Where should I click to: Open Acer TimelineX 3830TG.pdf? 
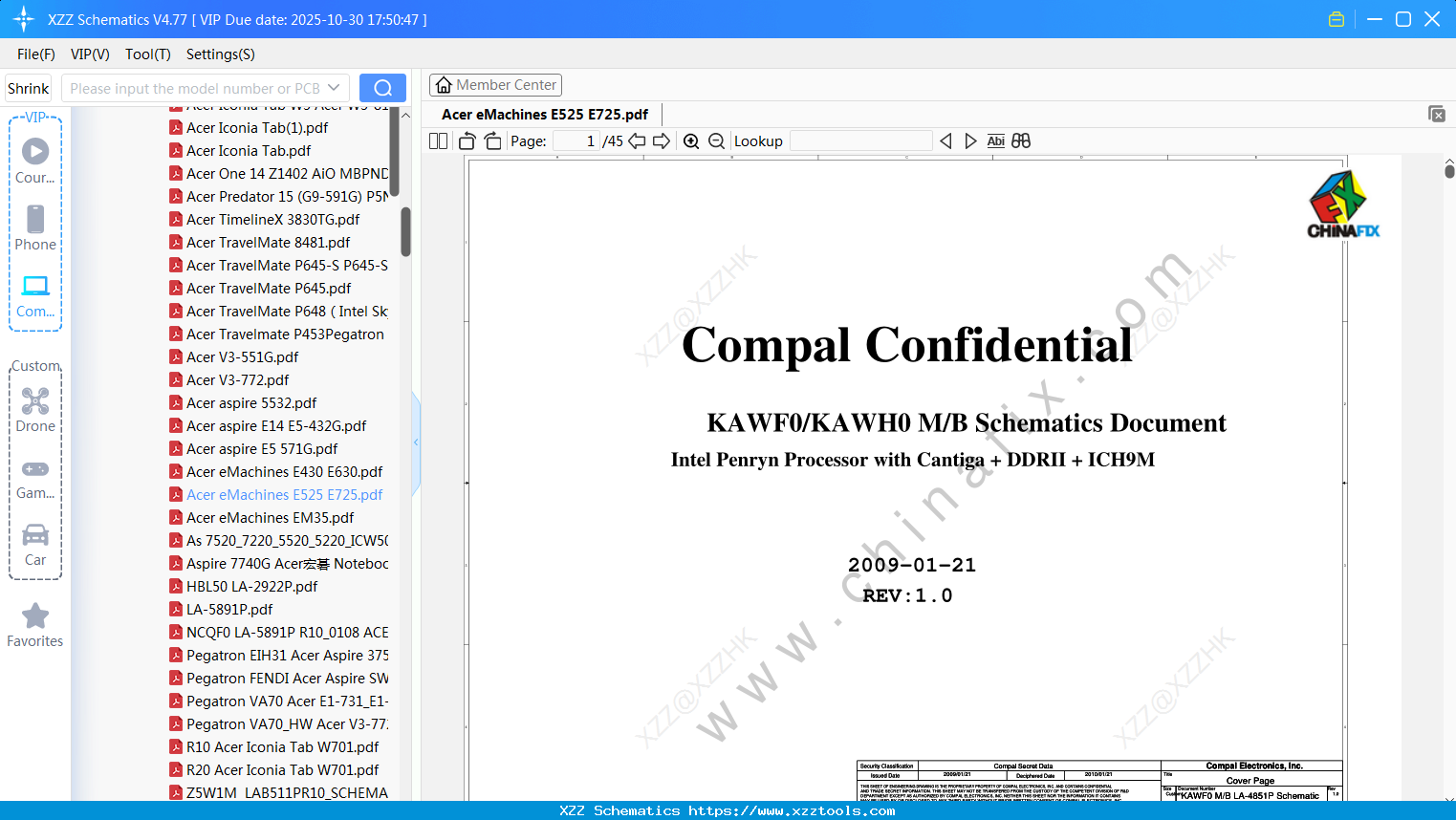coord(272,220)
